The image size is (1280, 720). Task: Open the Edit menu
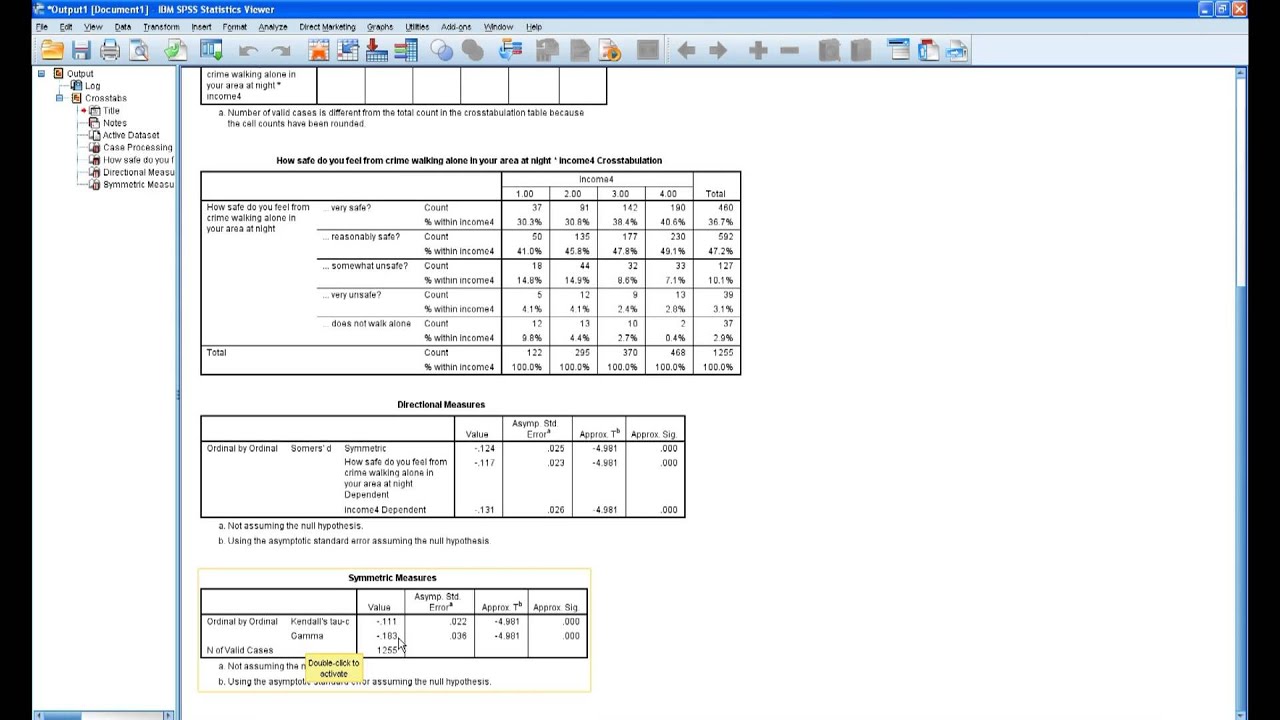(66, 27)
